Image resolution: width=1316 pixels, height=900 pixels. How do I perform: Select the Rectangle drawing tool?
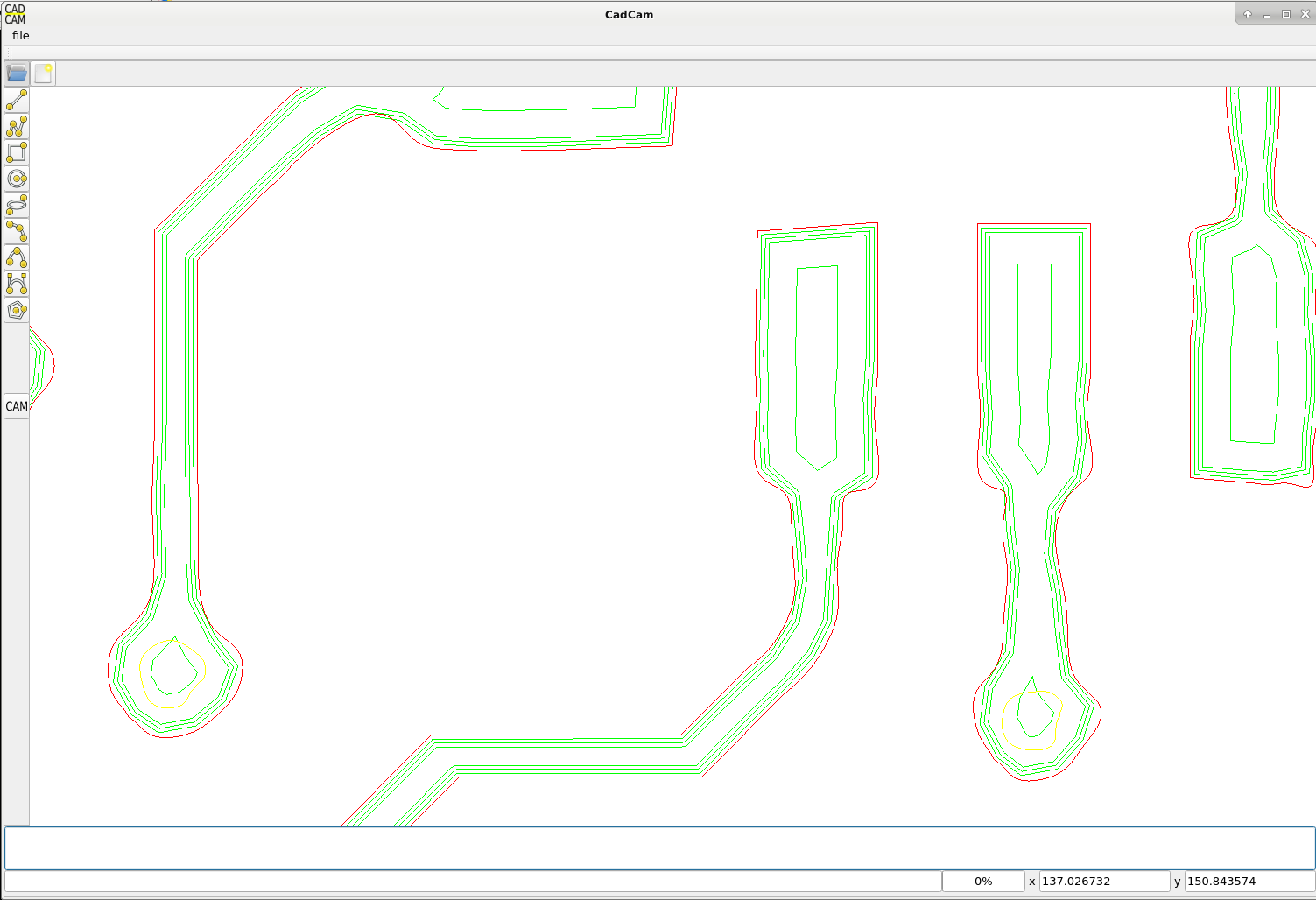pos(17,153)
